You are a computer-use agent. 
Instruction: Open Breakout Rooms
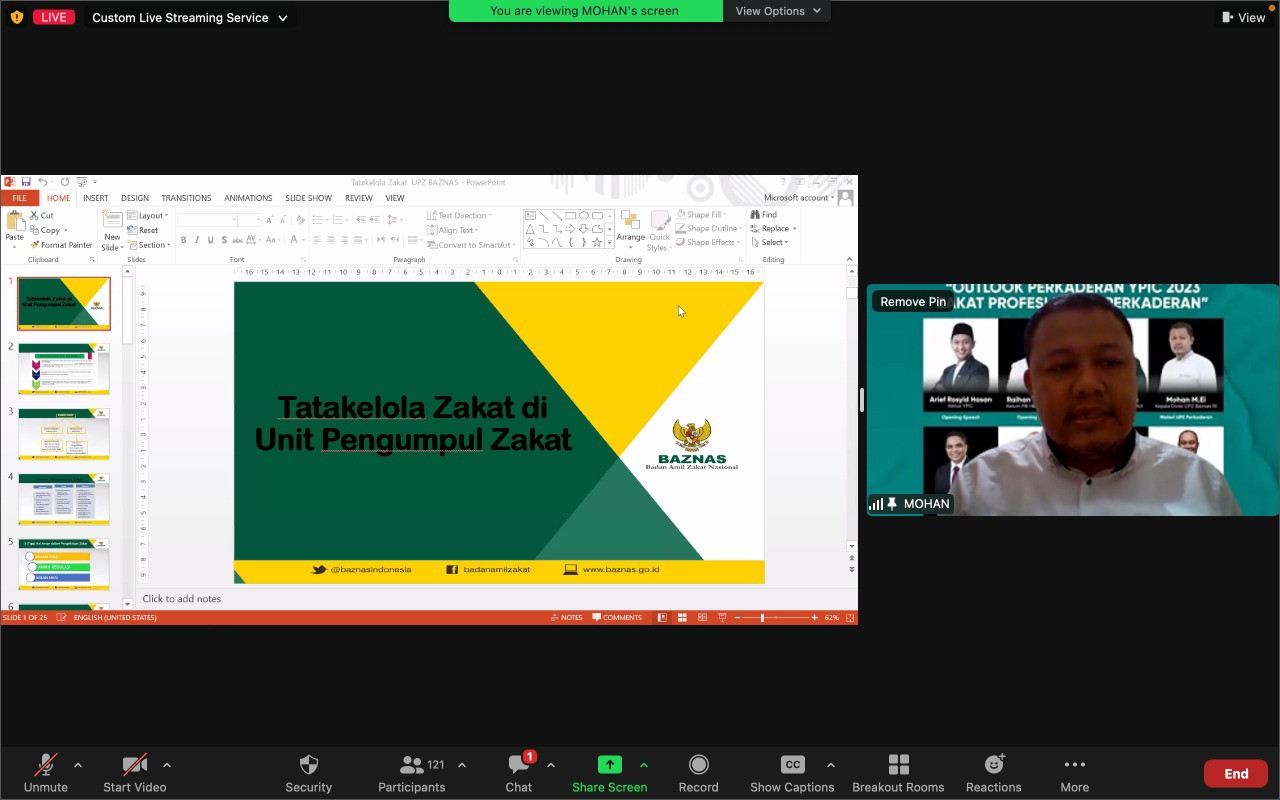click(x=897, y=765)
